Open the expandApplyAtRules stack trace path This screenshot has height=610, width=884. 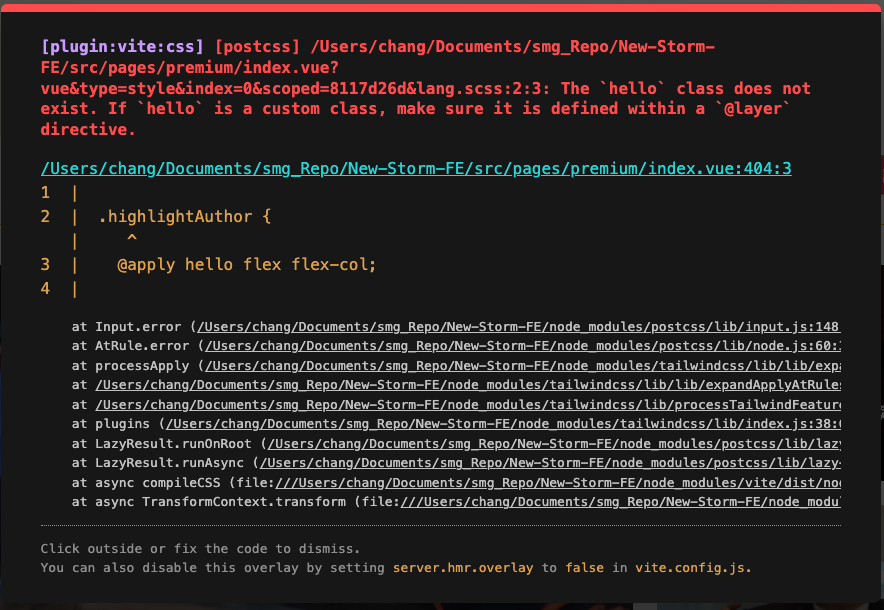click(468, 385)
